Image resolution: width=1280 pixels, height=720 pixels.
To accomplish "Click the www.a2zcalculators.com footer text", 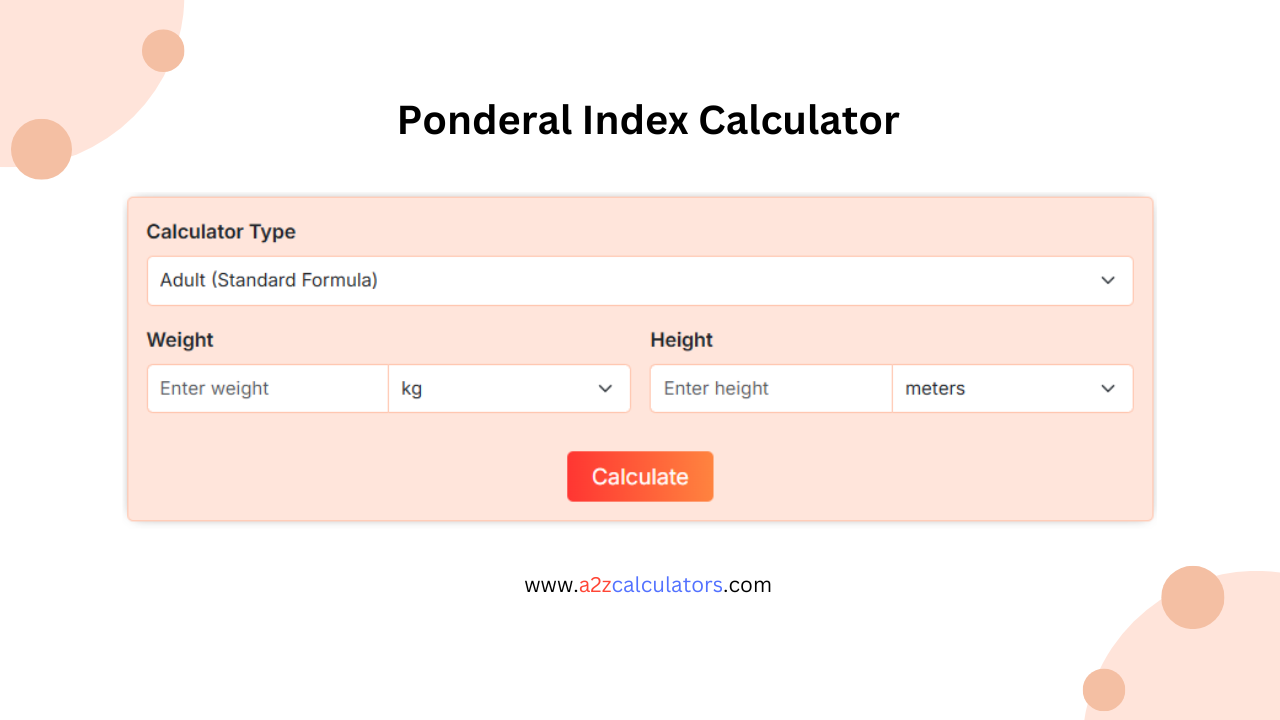I will tap(648, 585).
